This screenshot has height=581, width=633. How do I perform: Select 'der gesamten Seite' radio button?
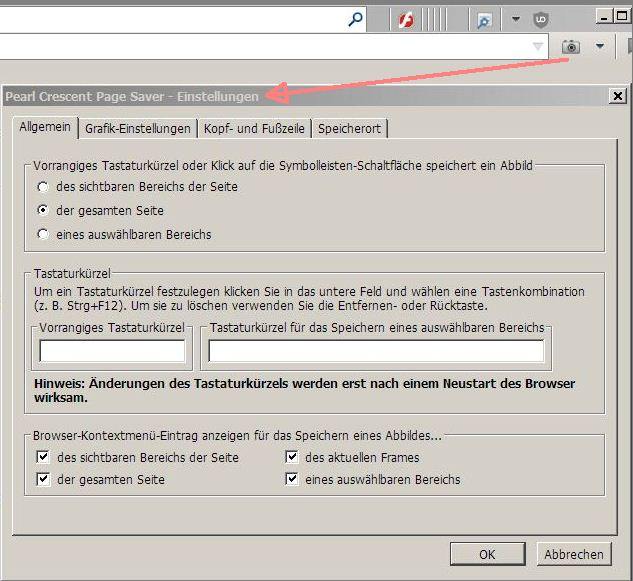(43, 210)
